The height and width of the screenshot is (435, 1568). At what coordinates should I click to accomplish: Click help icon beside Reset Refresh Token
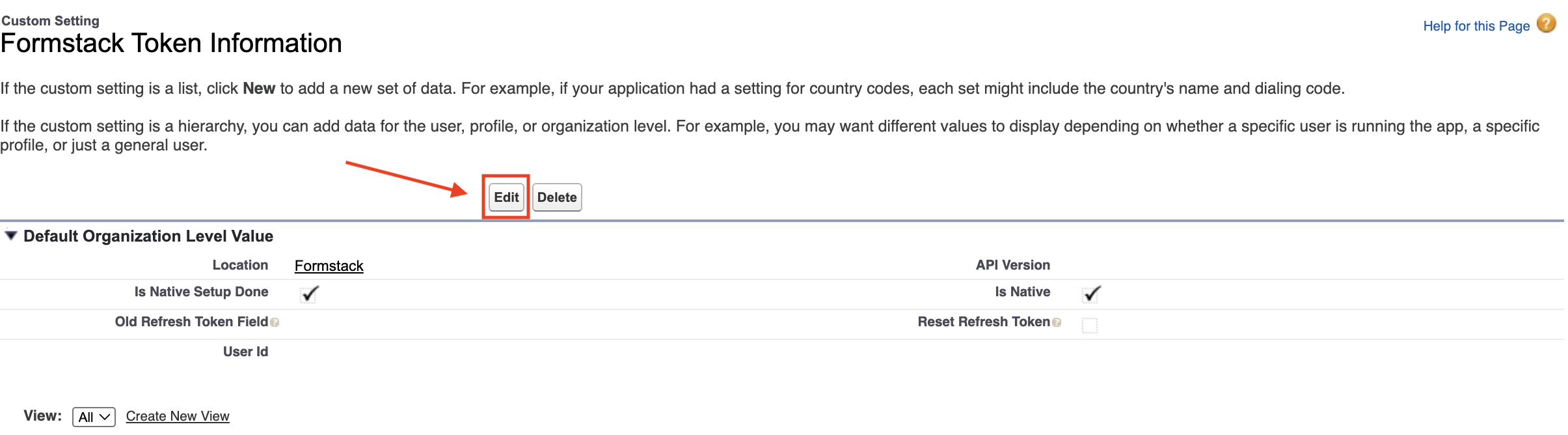[x=1056, y=322]
